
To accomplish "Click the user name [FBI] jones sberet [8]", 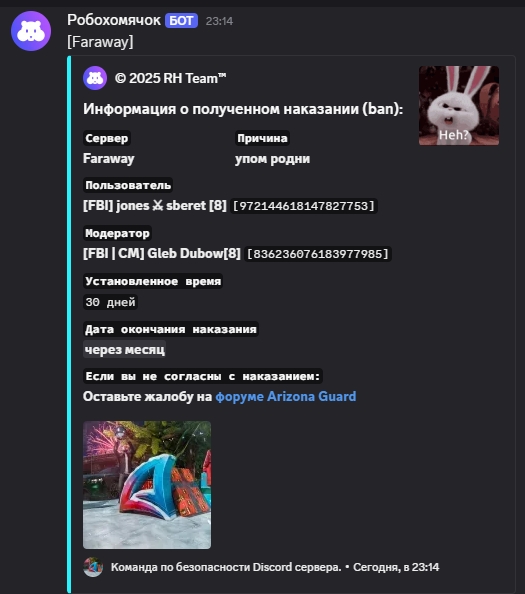I will click(x=155, y=206).
